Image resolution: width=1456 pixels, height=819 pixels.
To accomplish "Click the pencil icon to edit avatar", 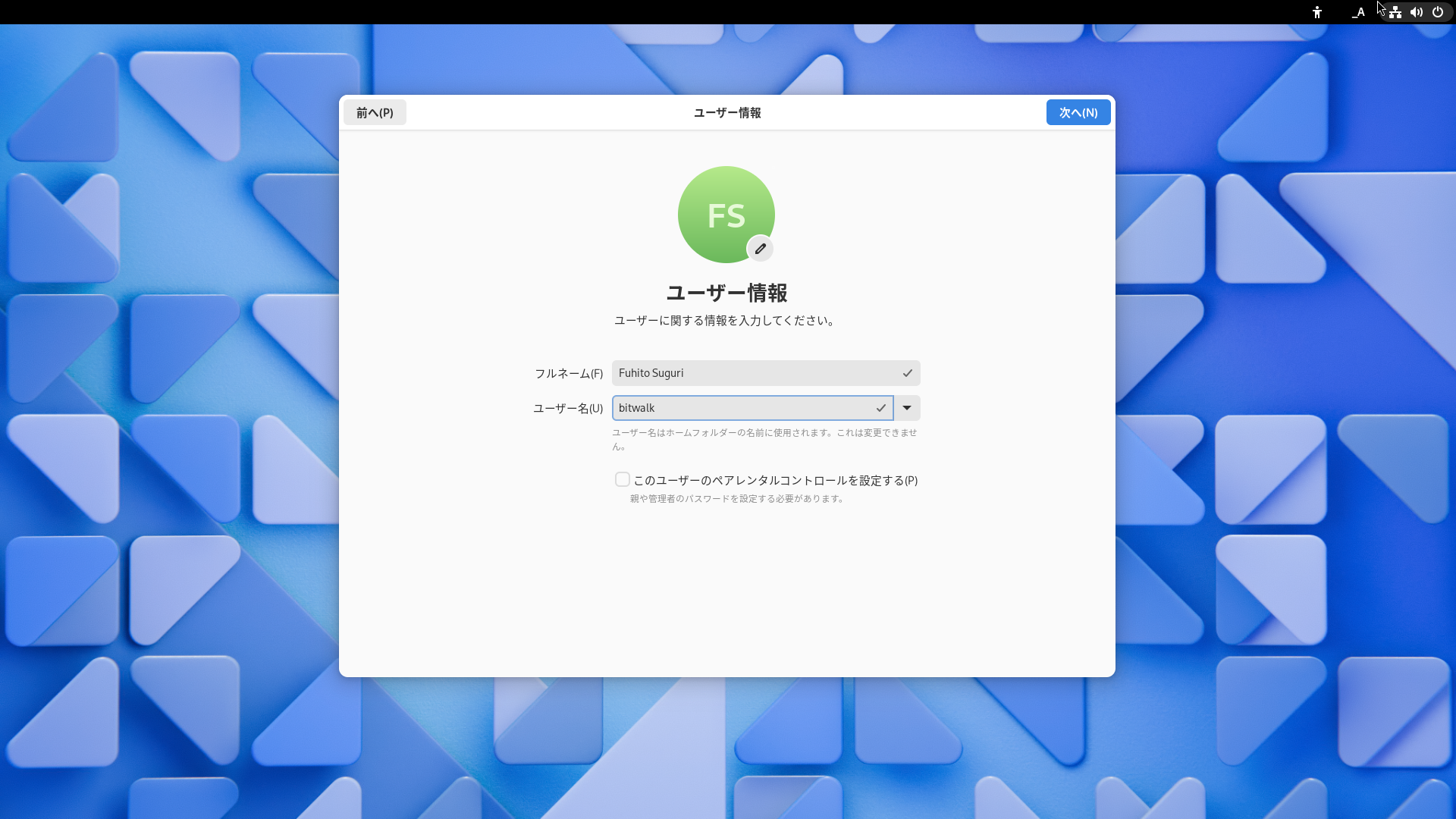I will tap(760, 249).
